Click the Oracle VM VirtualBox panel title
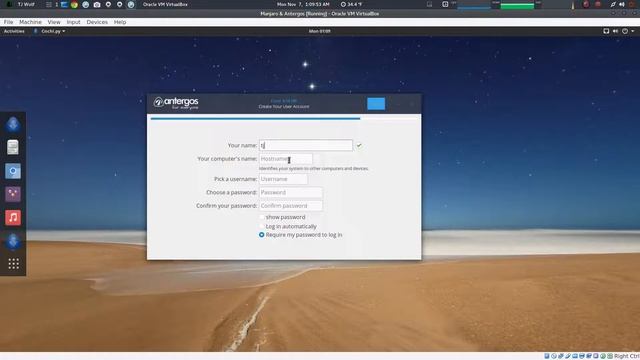The width and height of the screenshot is (640, 360). pos(165,4)
